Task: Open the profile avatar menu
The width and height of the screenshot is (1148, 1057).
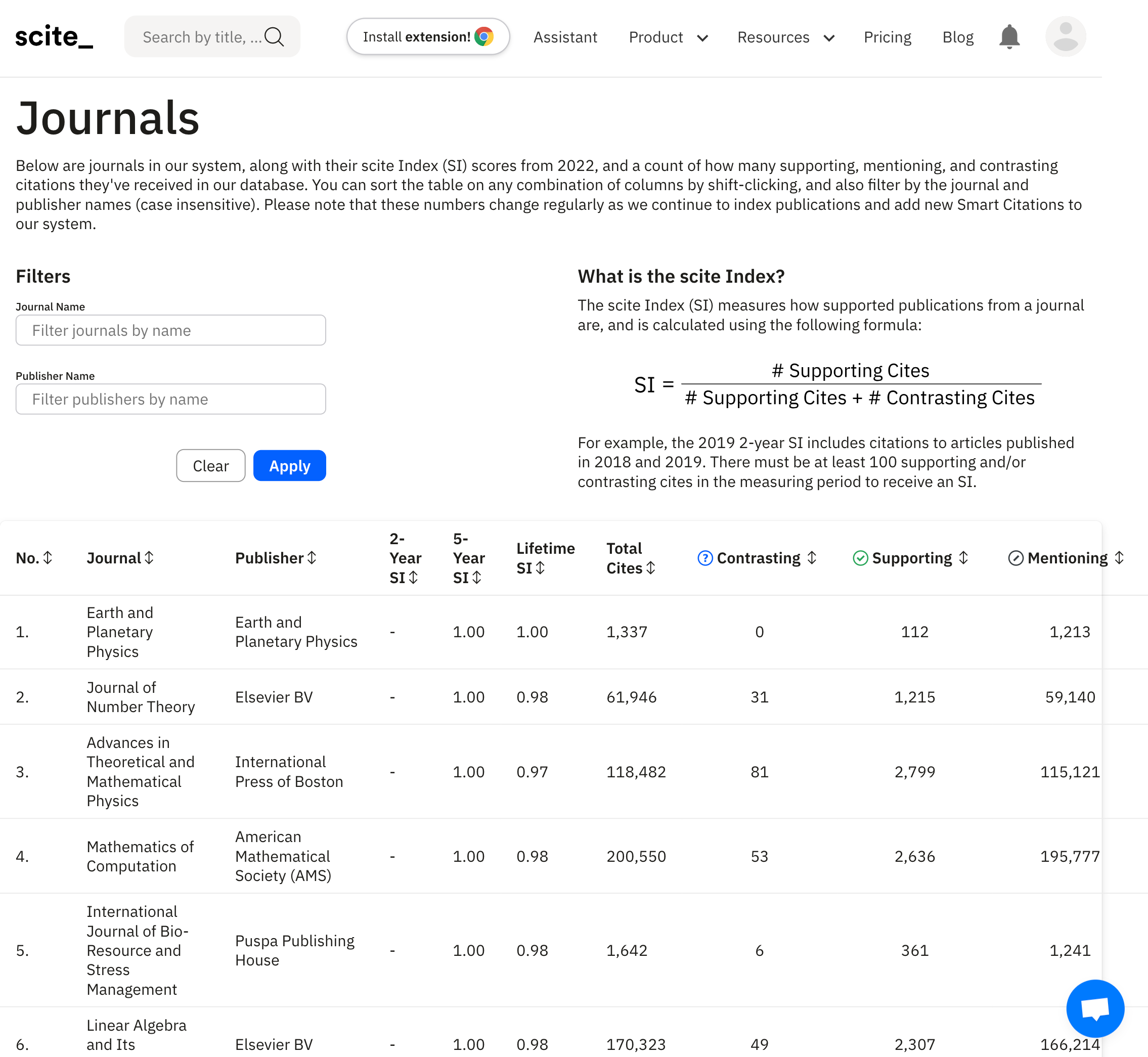Action: coord(1065,36)
